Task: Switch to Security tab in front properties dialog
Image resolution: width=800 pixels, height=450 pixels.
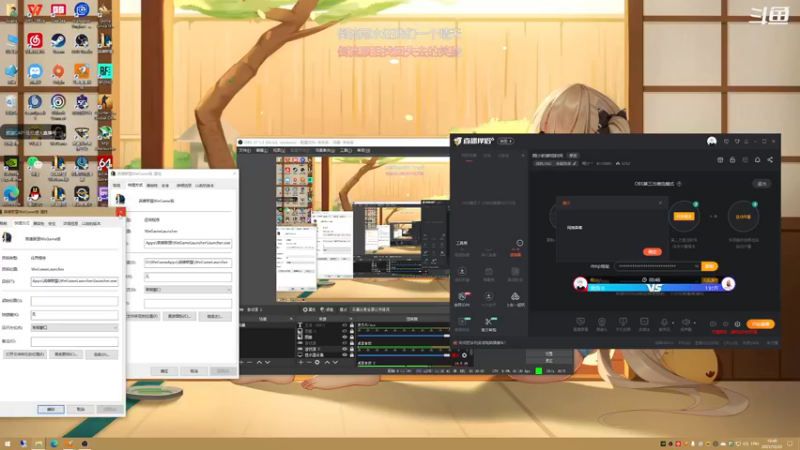Action: pyautogui.click(x=52, y=223)
